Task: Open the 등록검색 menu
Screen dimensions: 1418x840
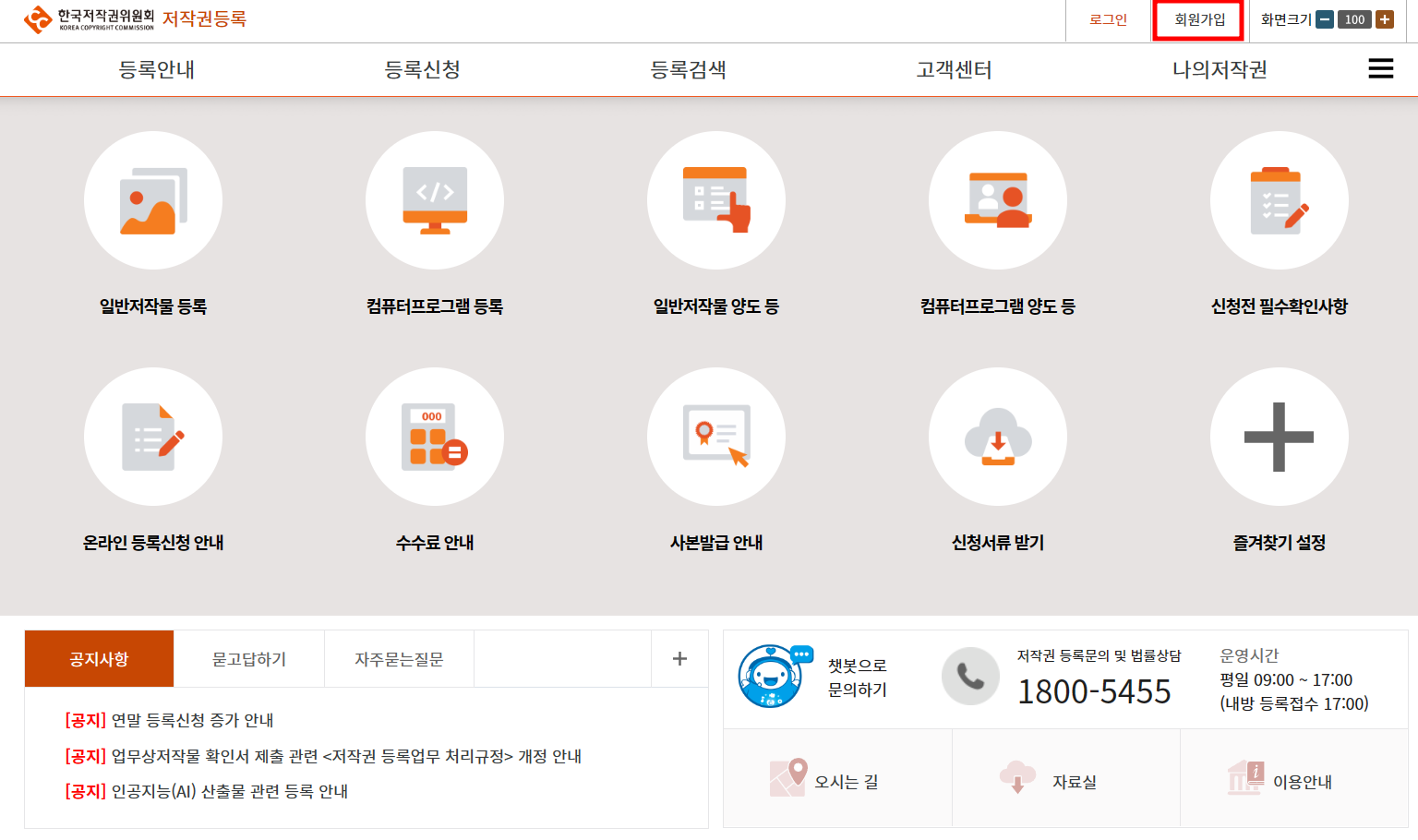Action: 689,69
